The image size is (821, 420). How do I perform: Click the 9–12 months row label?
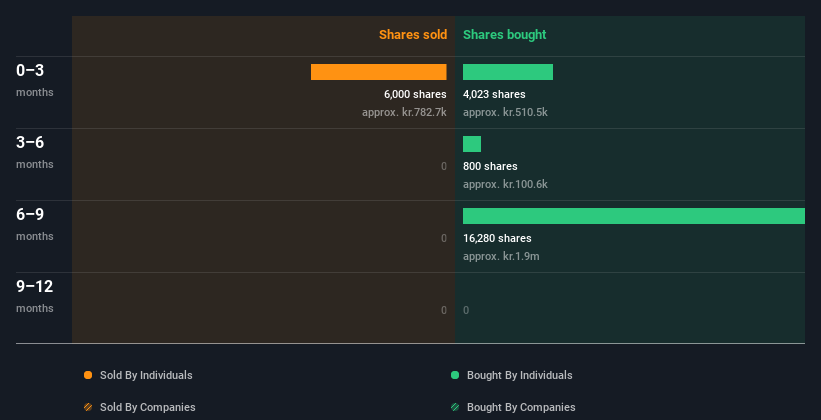[35, 296]
